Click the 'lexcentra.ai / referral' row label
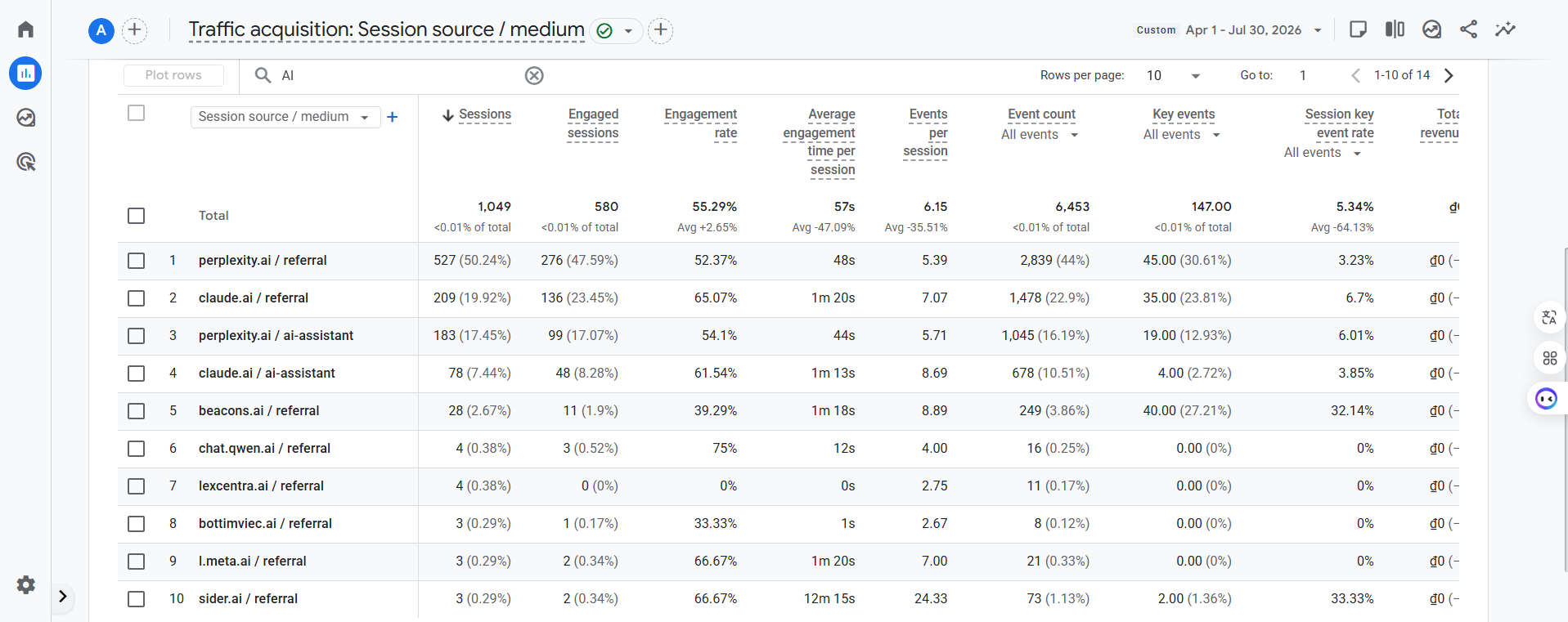1568x622 pixels. pos(261,486)
